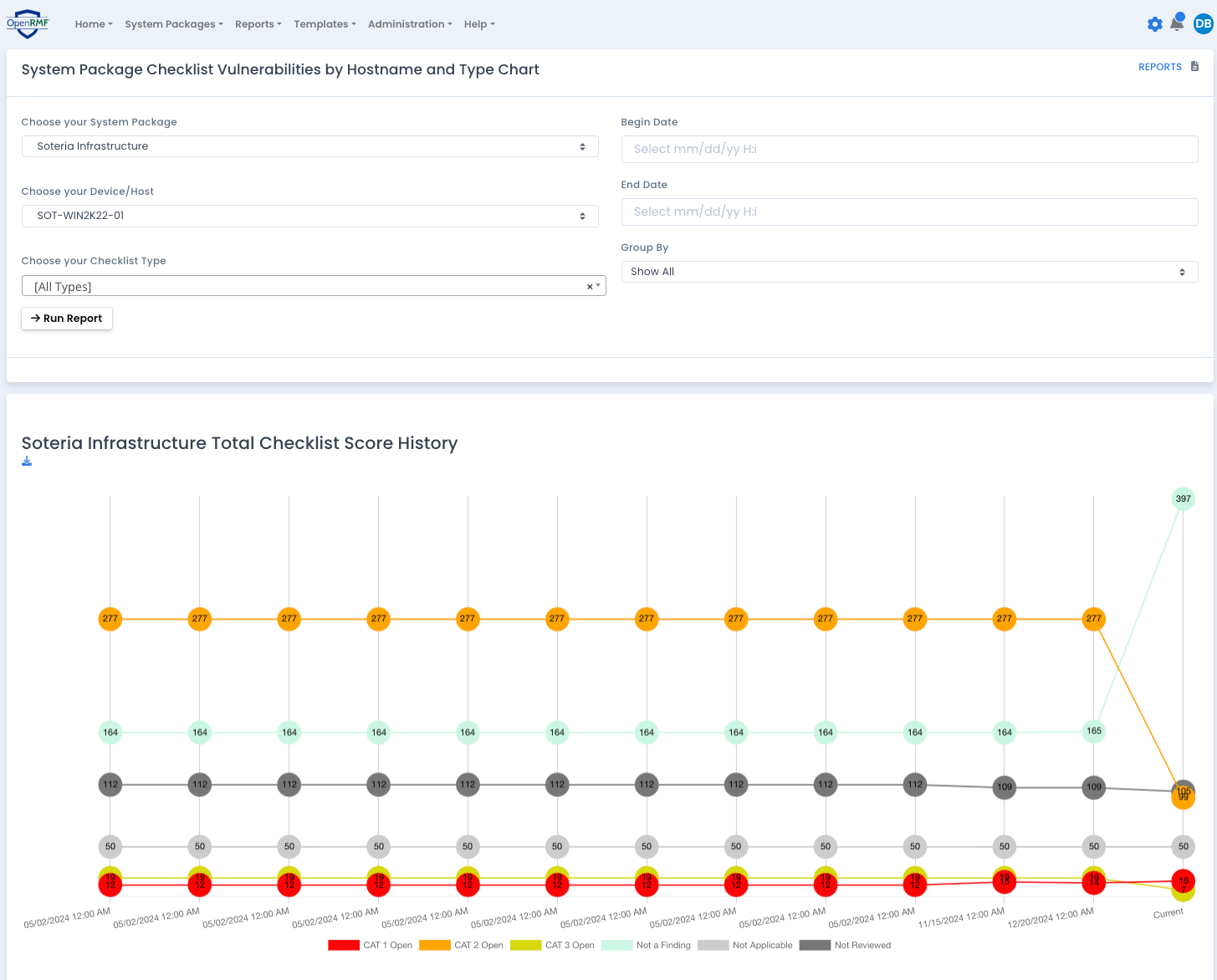Click the 'Soteria Infrastructure Total Checklist Score History' heading

pos(239,443)
